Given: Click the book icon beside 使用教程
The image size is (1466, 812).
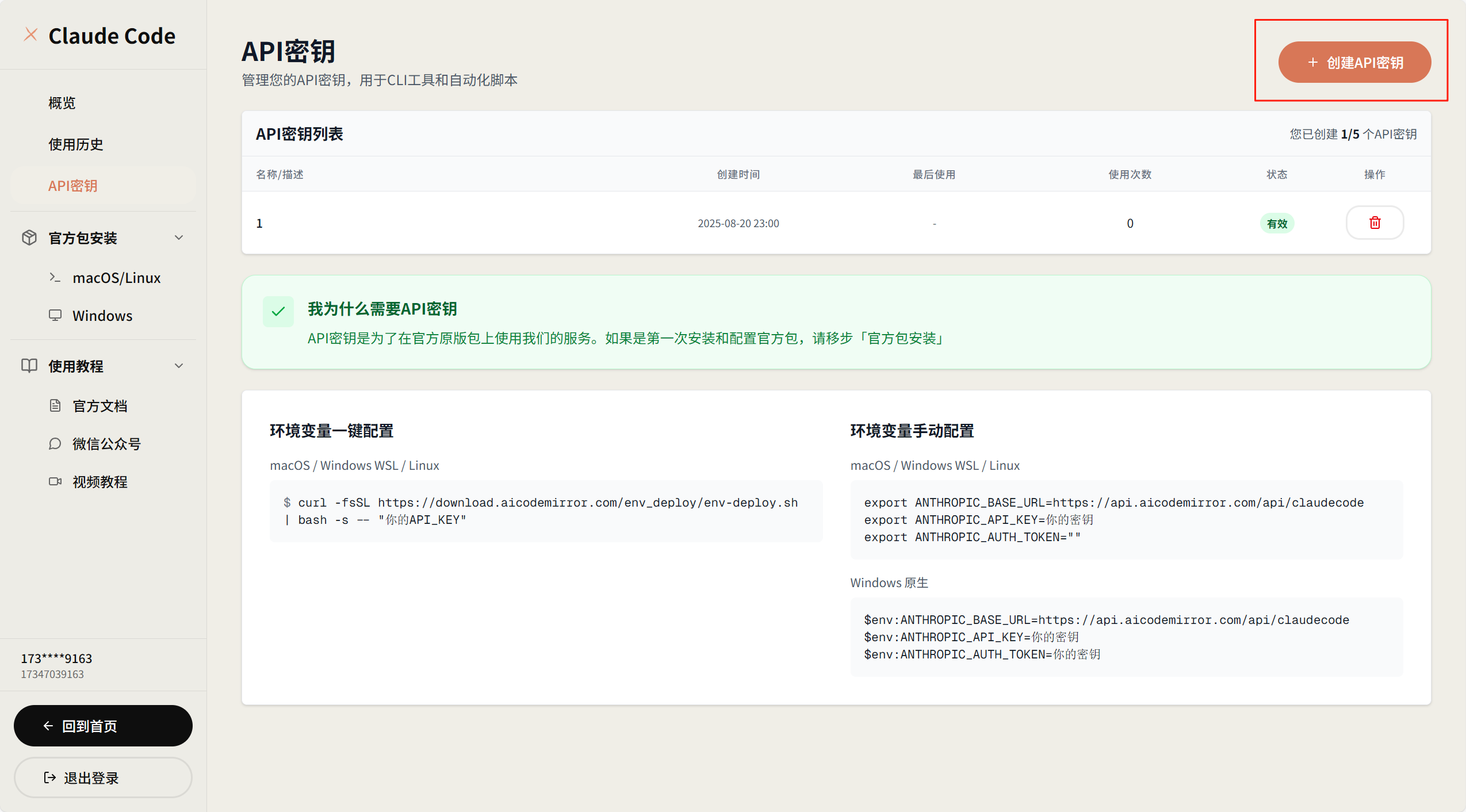Looking at the screenshot, I should click(29, 366).
